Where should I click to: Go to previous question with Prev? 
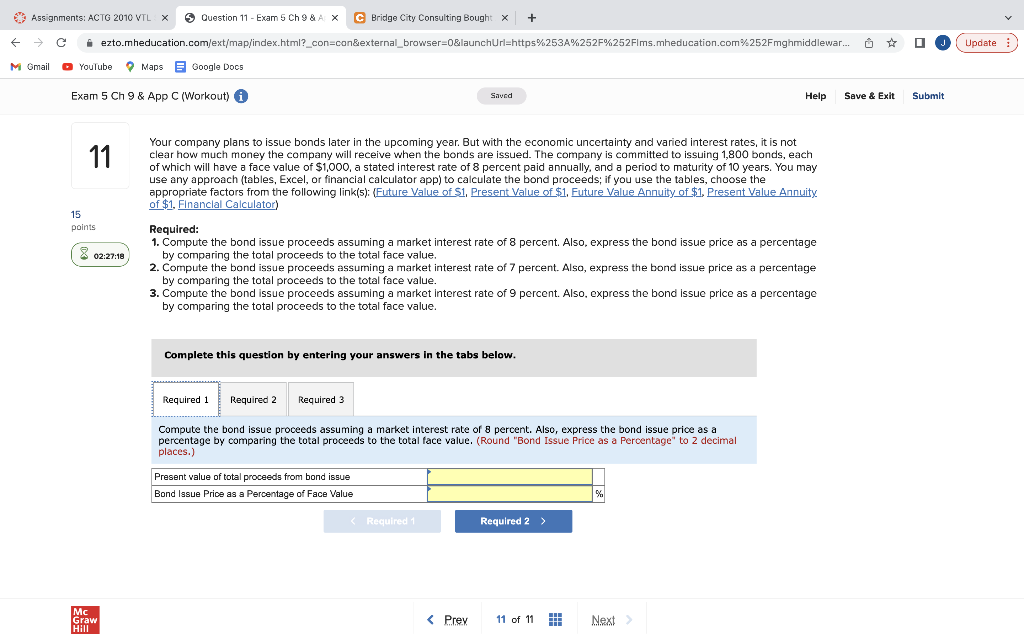tap(447, 619)
